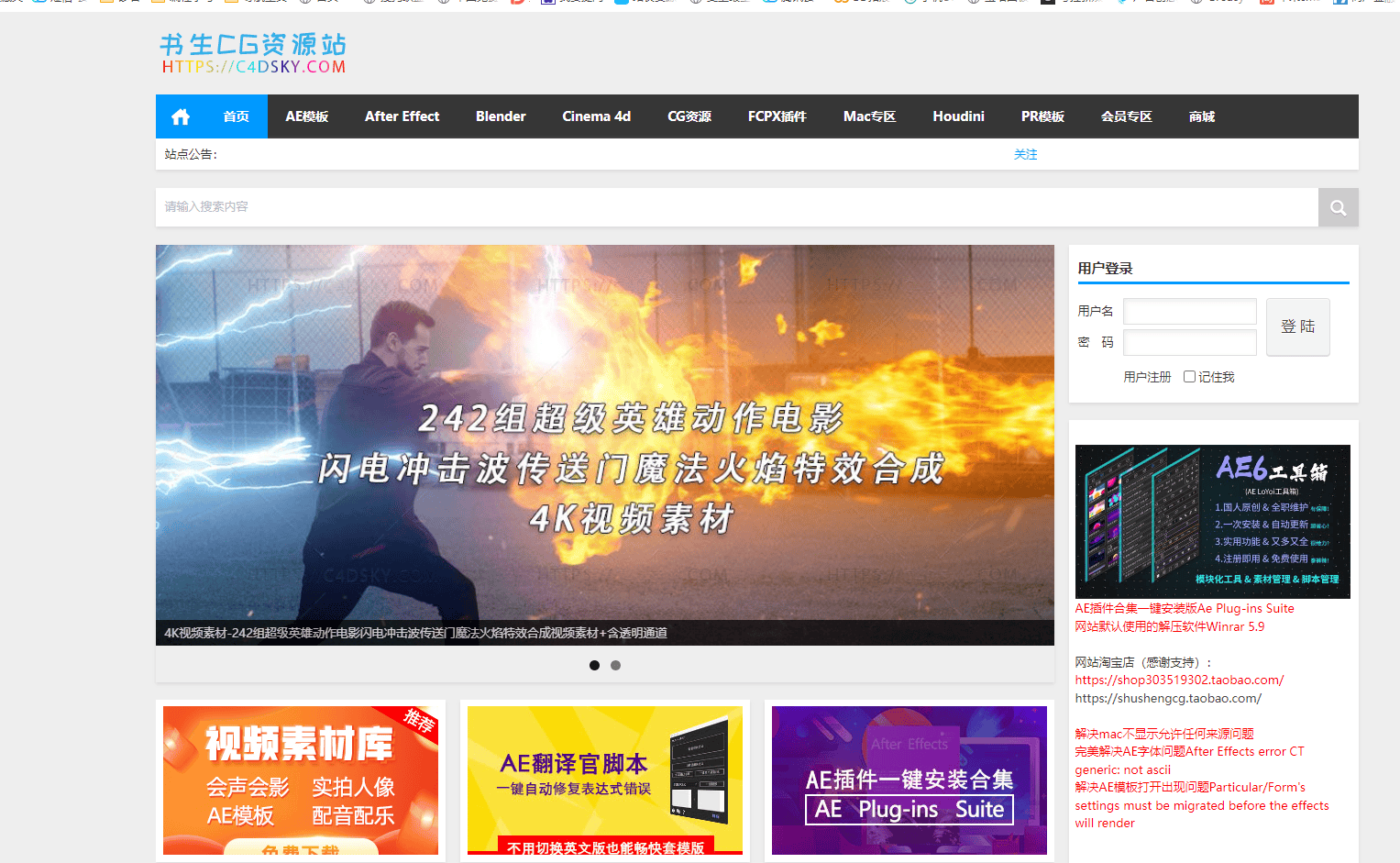
Task: Click the magnifying glass search icon
Action: coord(1338,206)
